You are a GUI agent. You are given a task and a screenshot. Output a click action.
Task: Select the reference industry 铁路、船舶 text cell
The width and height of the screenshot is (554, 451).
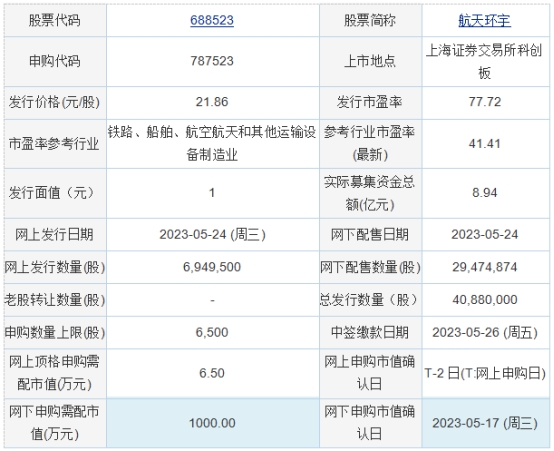(213, 144)
